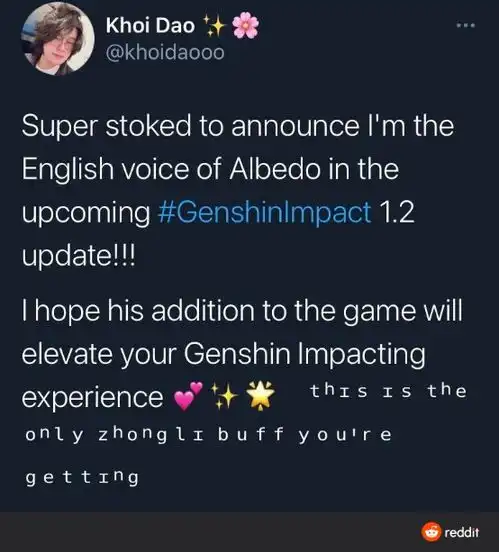This screenshot has height=552, width=499.
Task: Click the sparkles emoji beside Khoi Dao
Action: tap(214, 26)
